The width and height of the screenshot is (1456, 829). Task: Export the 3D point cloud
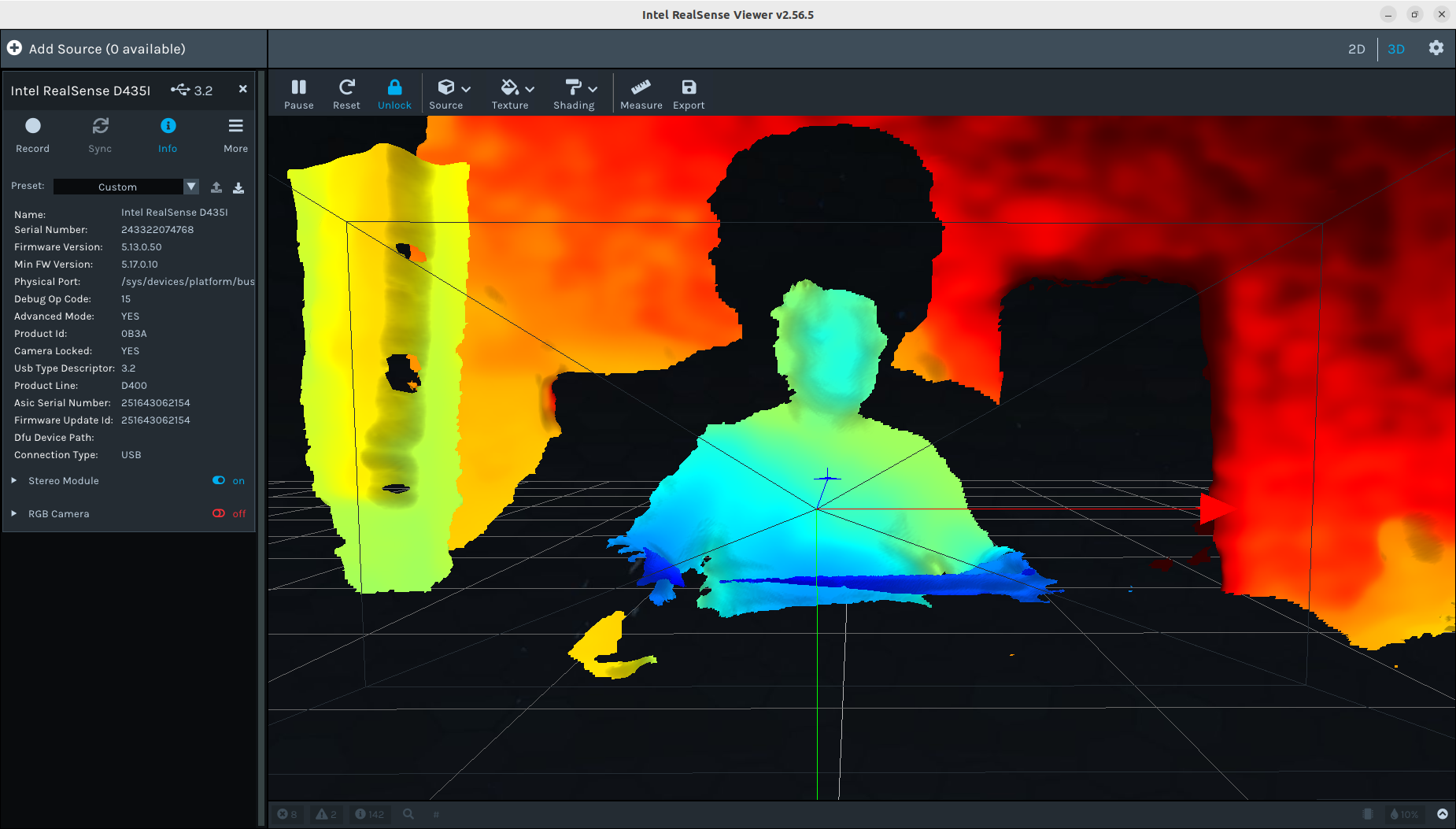tap(689, 94)
